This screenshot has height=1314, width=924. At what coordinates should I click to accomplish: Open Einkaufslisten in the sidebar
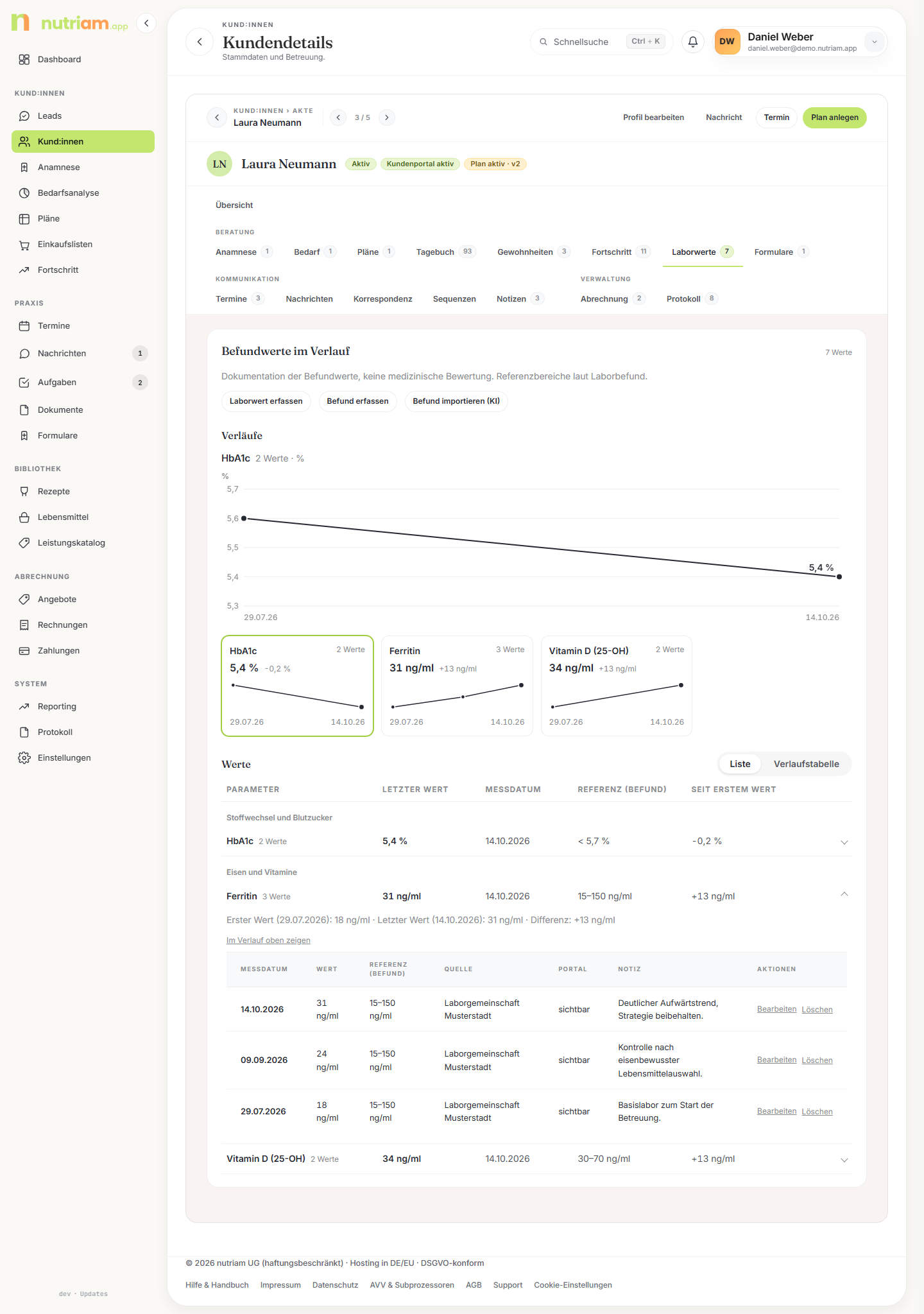[83, 245]
